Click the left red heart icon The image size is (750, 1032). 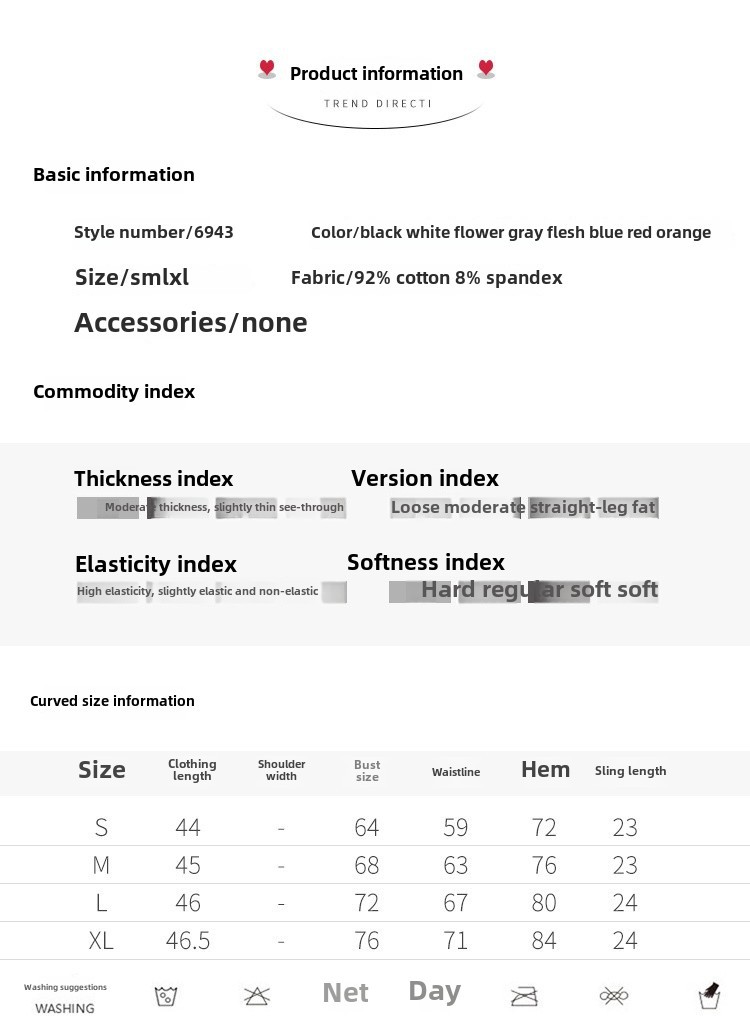[x=266, y=68]
